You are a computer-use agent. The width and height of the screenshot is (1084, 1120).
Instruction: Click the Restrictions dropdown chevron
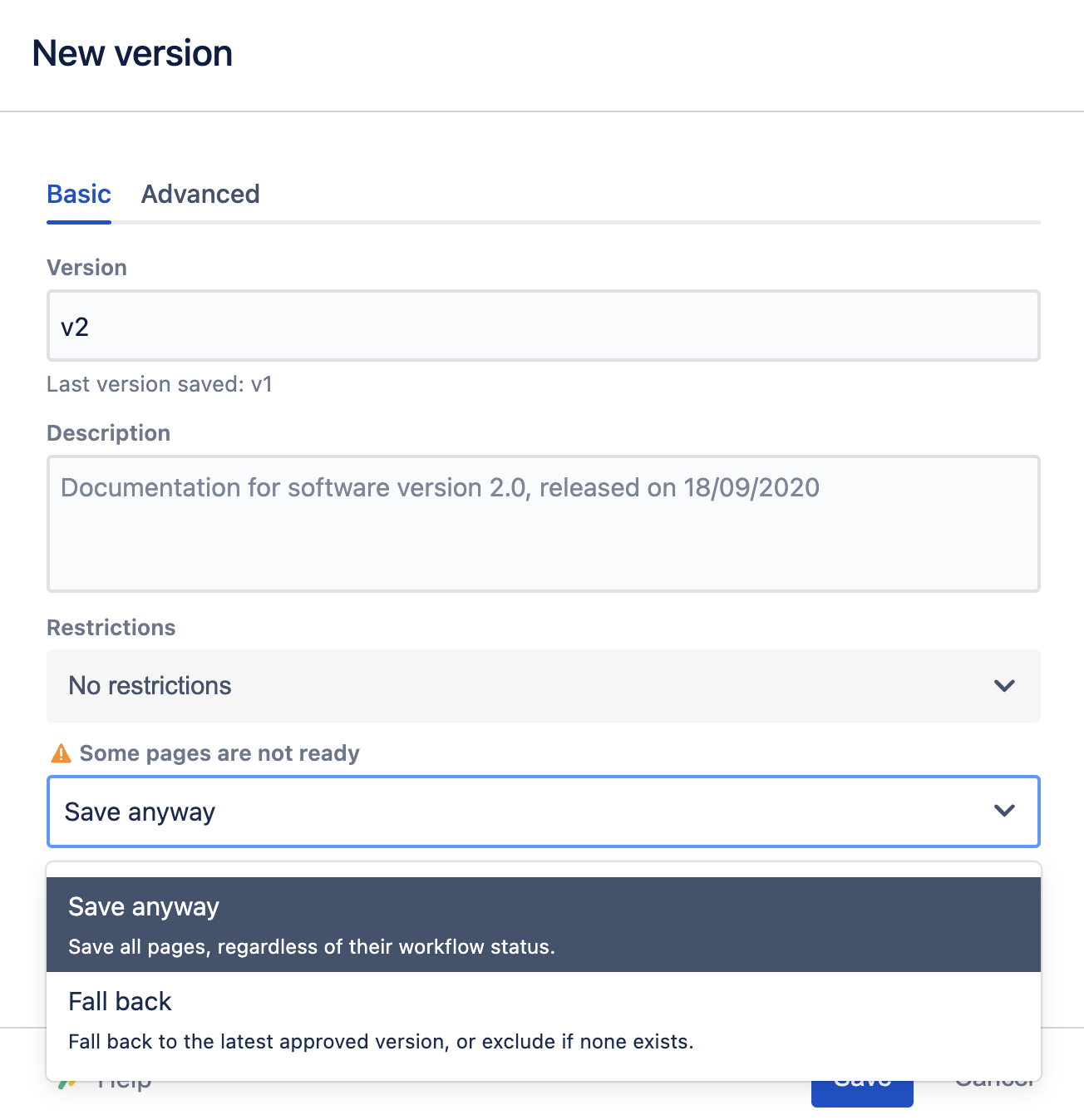point(1005,686)
